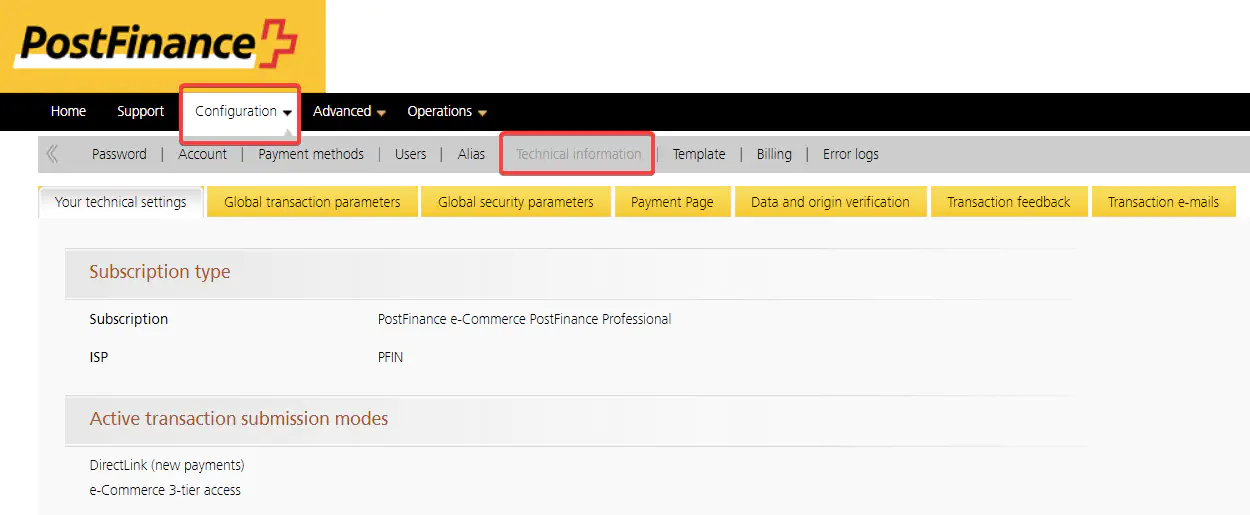
Task: Select Technical information submenu item
Action: pos(578,154)
